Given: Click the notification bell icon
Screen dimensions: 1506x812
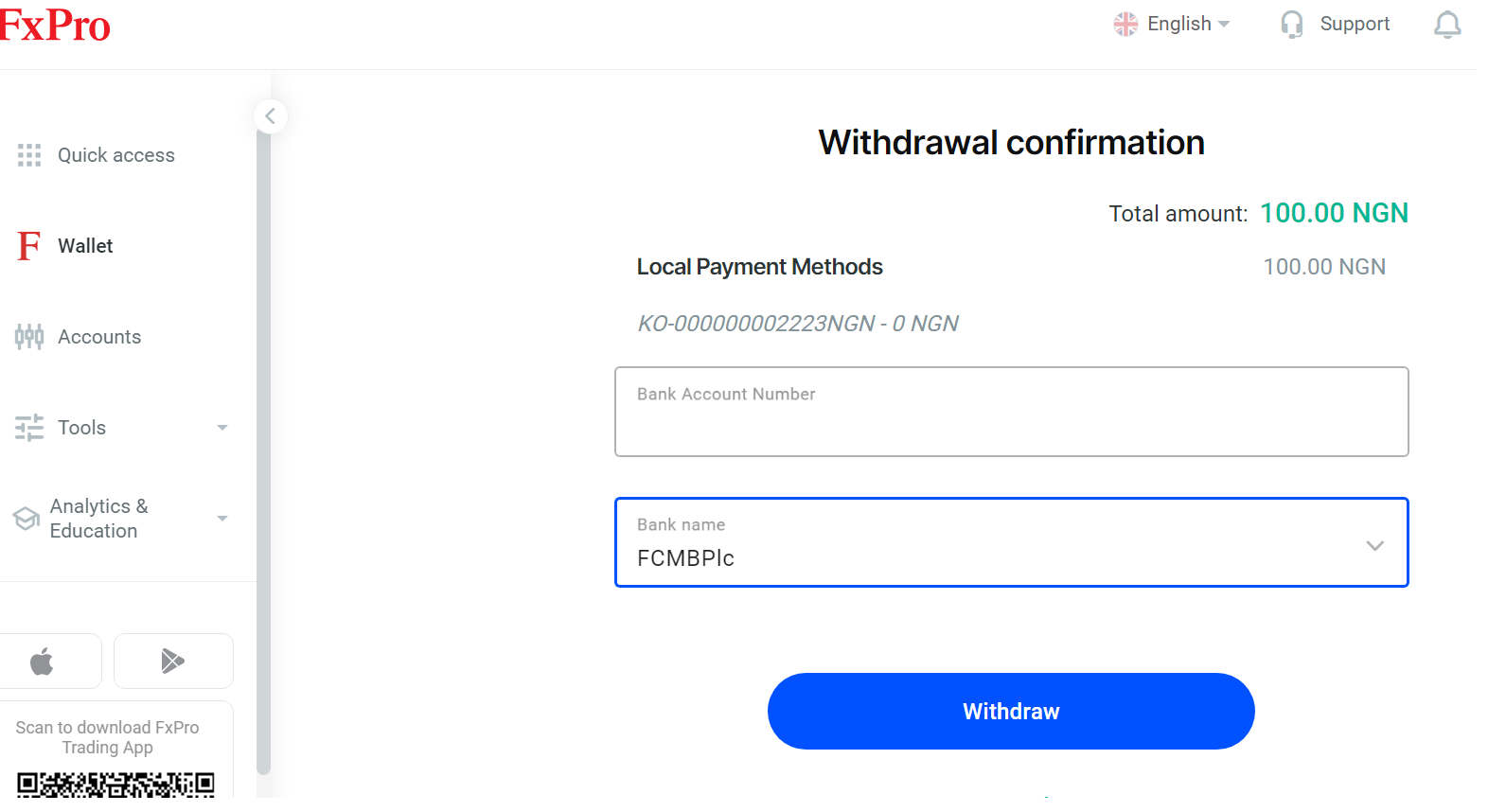Looking at the screenshot, I should point(1446,25).
